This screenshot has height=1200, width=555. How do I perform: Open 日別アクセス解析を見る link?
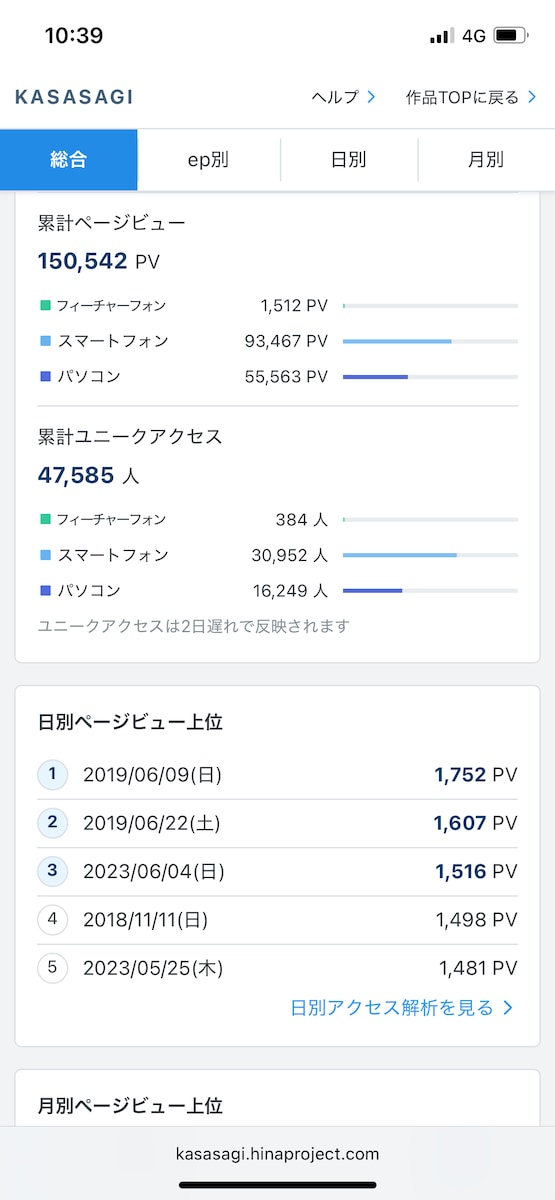(x=402, y=1008)
